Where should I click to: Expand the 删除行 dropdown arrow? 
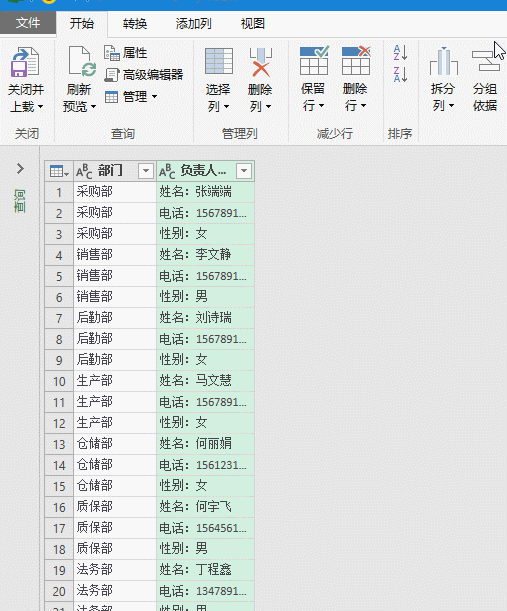(364, 105)
